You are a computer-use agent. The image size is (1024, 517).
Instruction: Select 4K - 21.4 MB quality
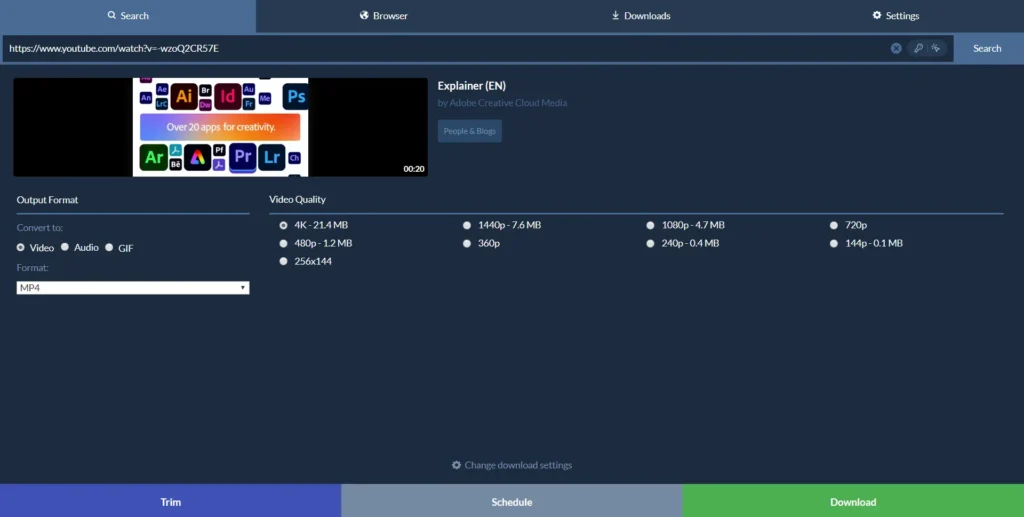(283, 225)
